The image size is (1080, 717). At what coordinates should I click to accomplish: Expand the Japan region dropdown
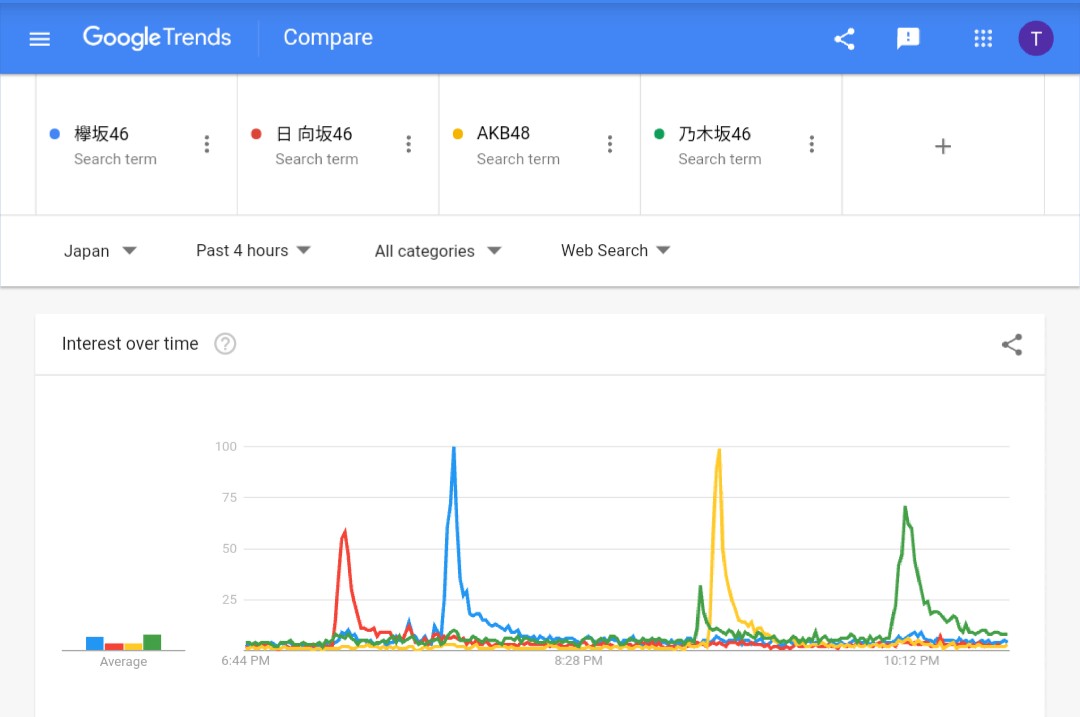tap(100, 251)
